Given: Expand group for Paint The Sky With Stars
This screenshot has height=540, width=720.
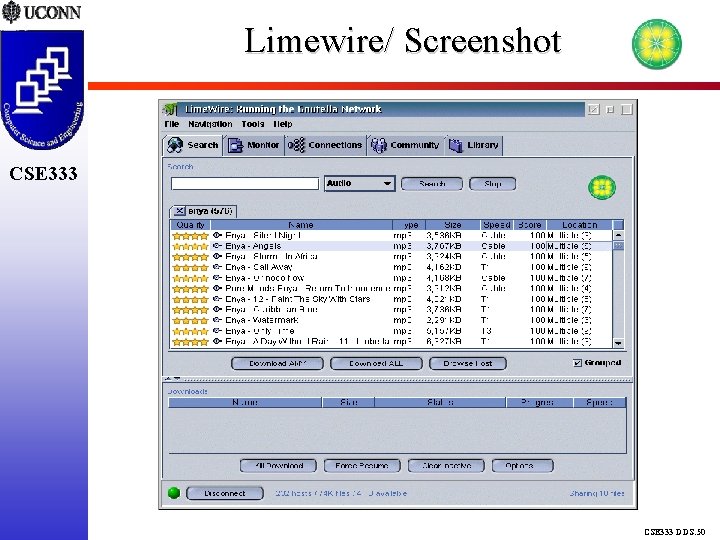Looking at the screenshot, I should coord(218,299).
